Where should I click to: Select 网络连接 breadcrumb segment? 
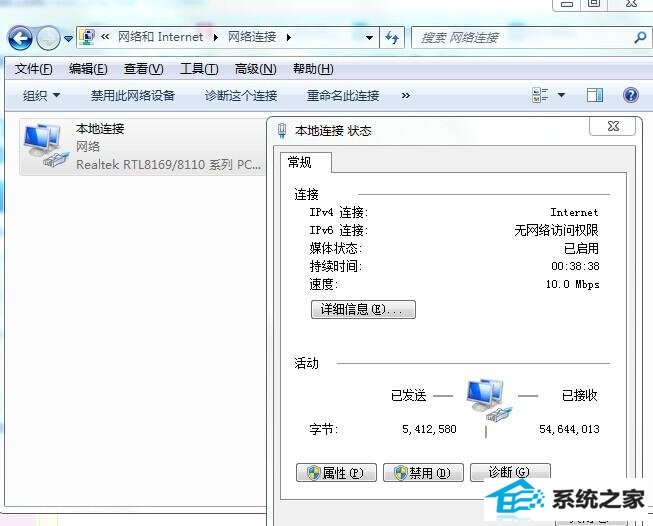tap(252, 37)
